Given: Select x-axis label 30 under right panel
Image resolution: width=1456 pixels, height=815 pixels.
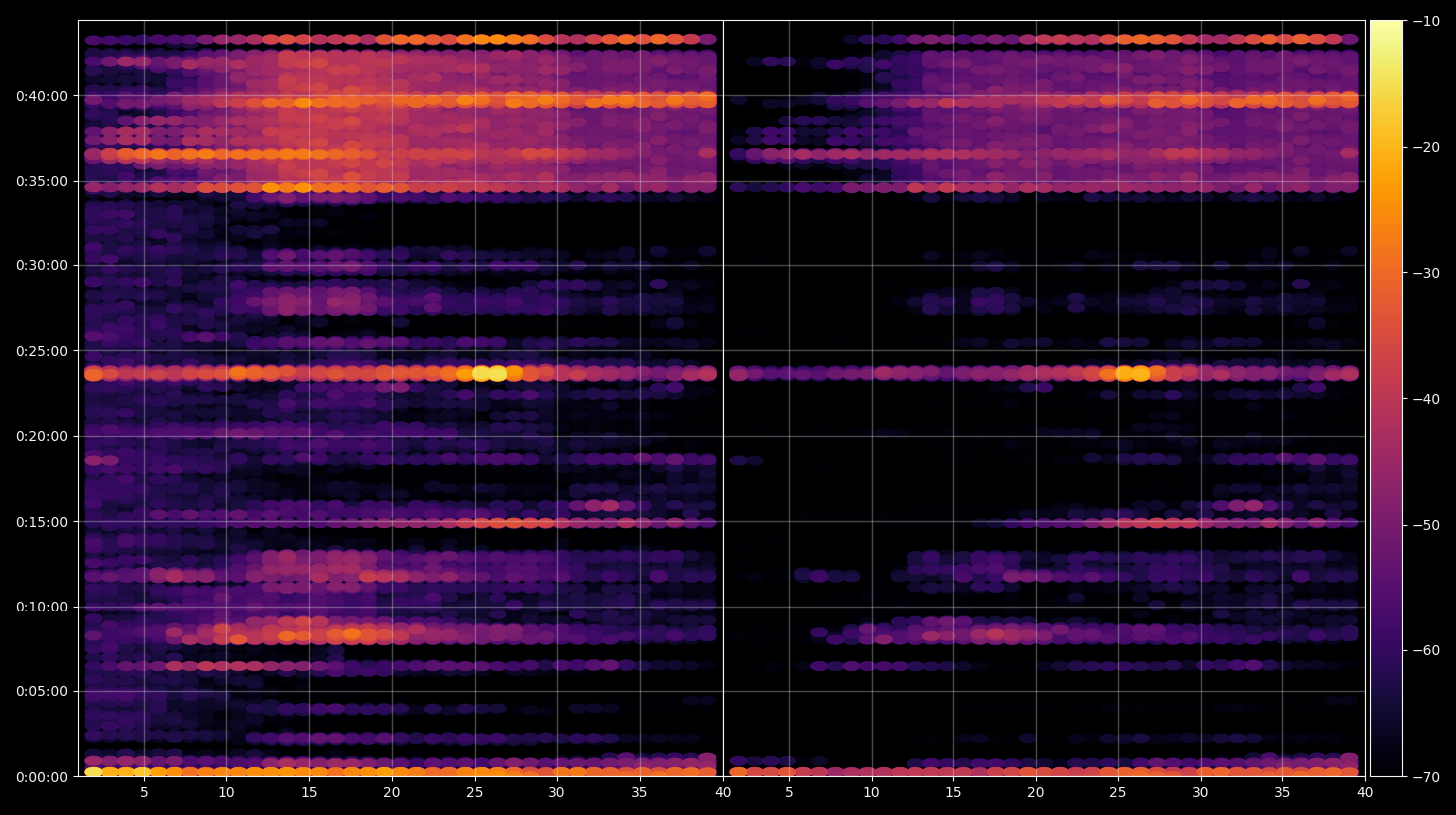Looking at the screenshot, I should coord(1200,793).
